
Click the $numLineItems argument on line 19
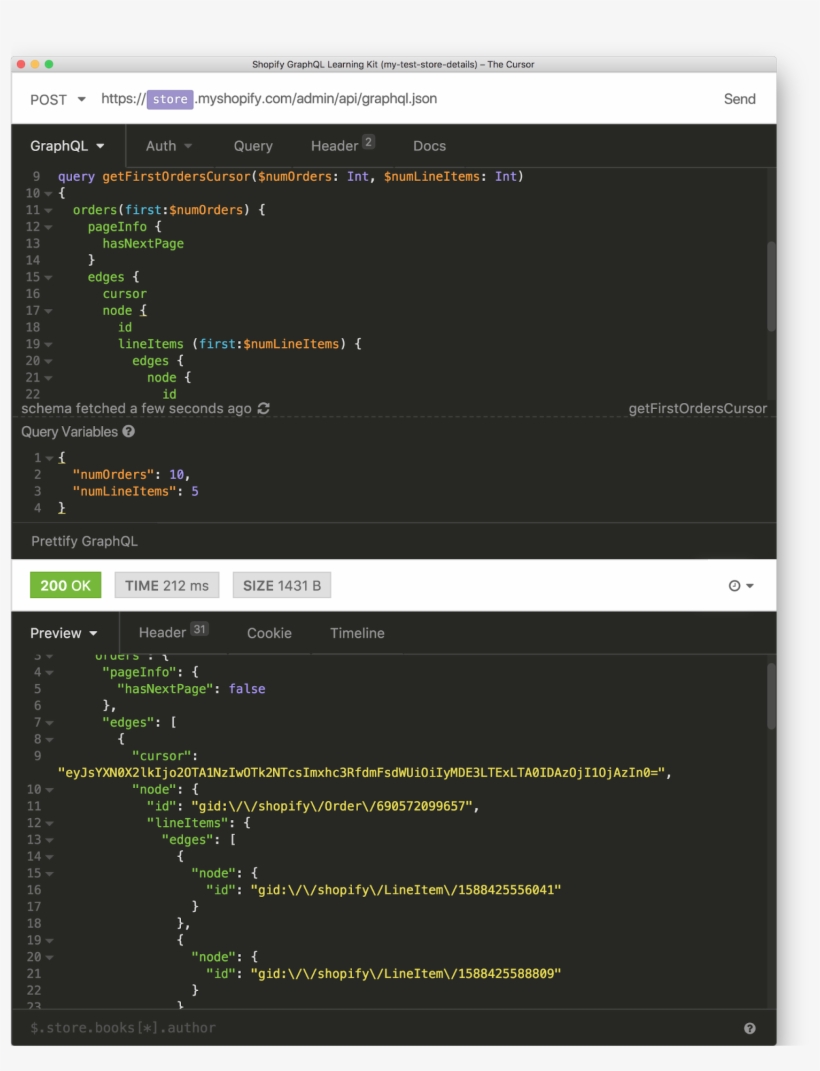(x=291, y=344)
